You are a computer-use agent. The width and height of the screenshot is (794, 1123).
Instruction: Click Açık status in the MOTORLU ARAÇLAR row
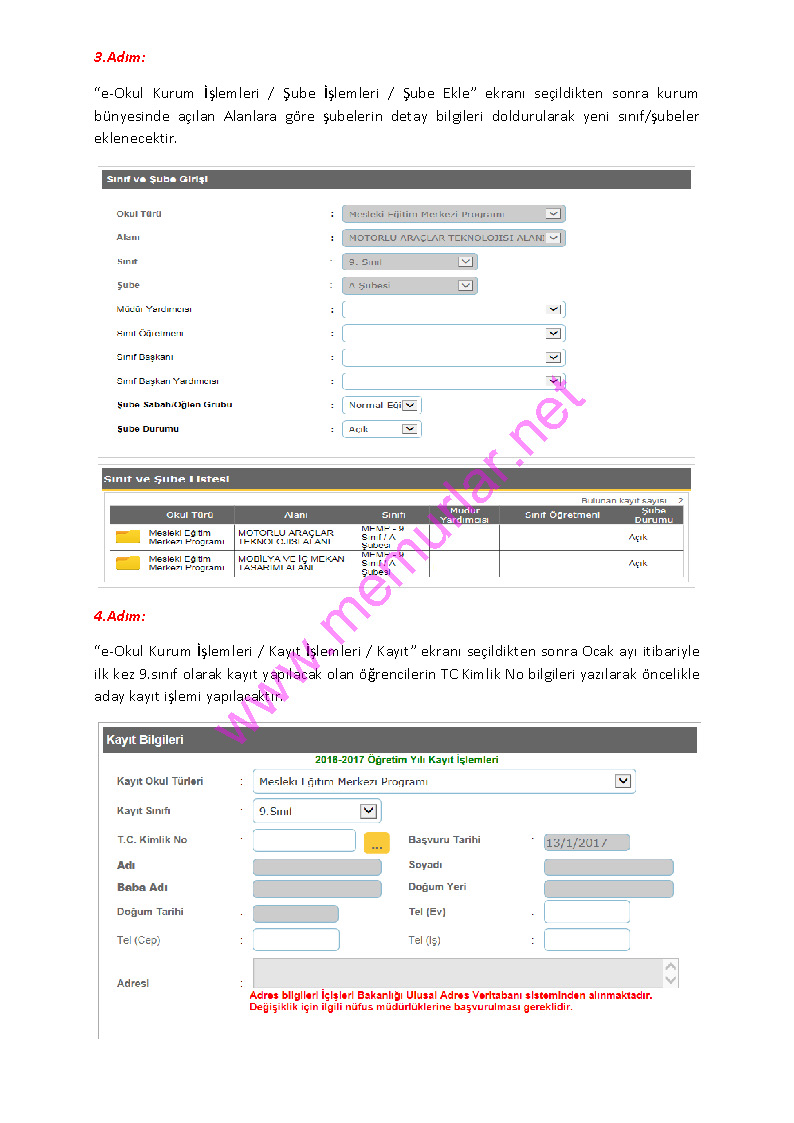638,537
